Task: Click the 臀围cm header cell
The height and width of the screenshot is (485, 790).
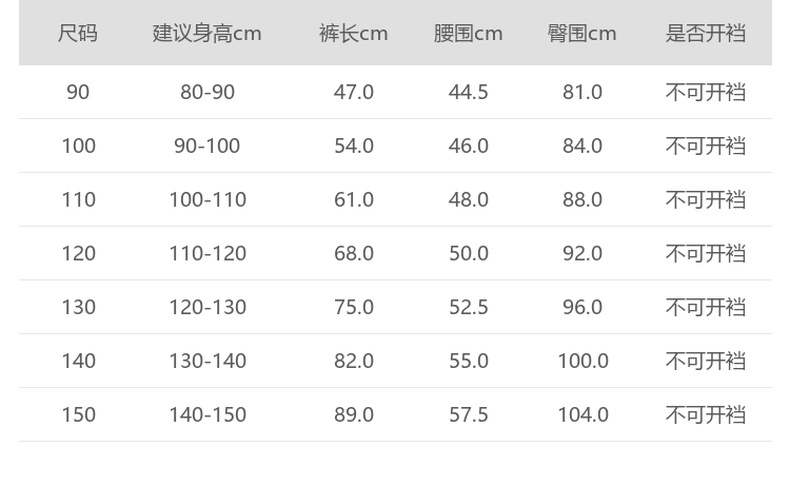Action: point(582,33)
